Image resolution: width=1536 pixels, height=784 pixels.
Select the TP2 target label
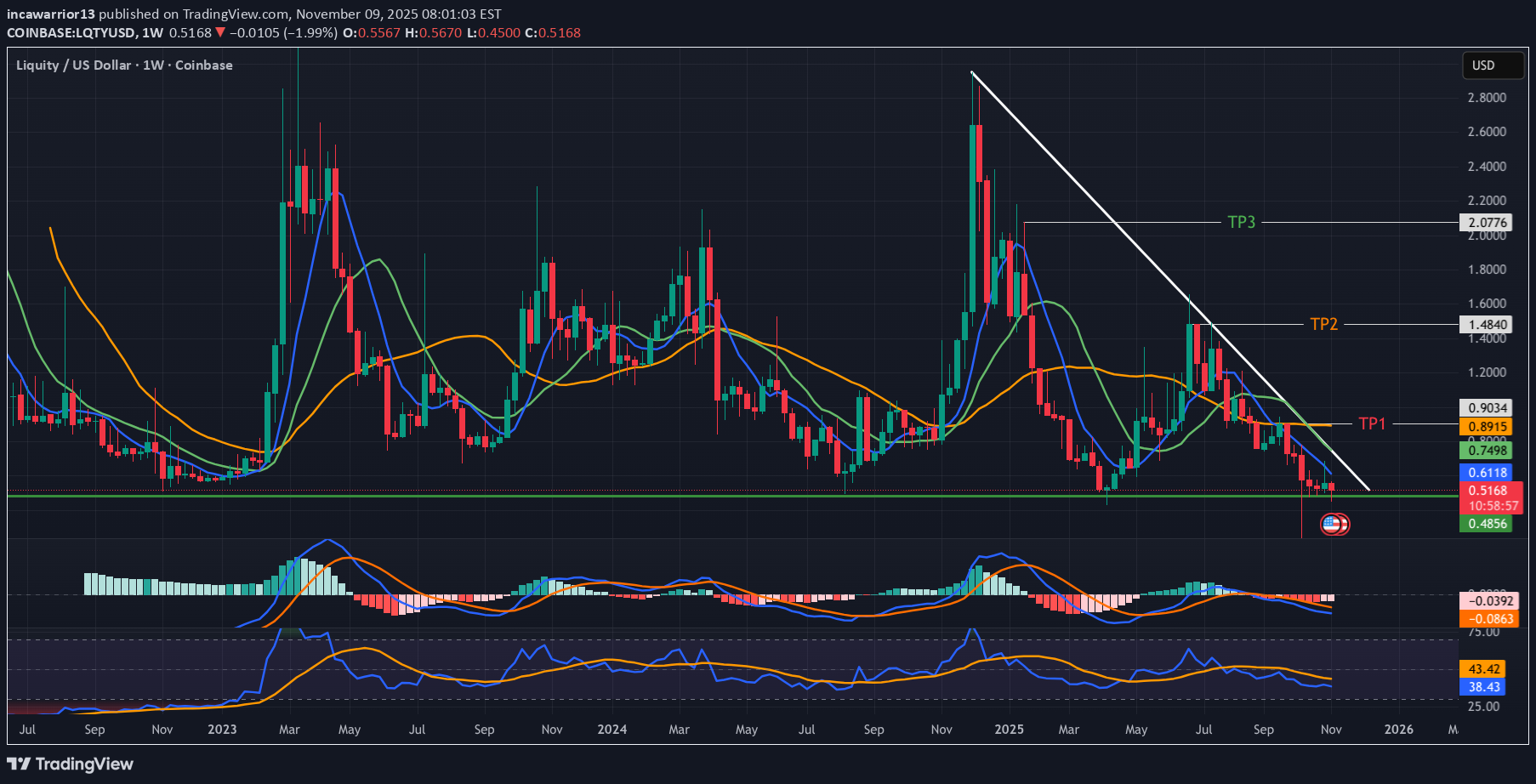click(x=1323, y=324)
